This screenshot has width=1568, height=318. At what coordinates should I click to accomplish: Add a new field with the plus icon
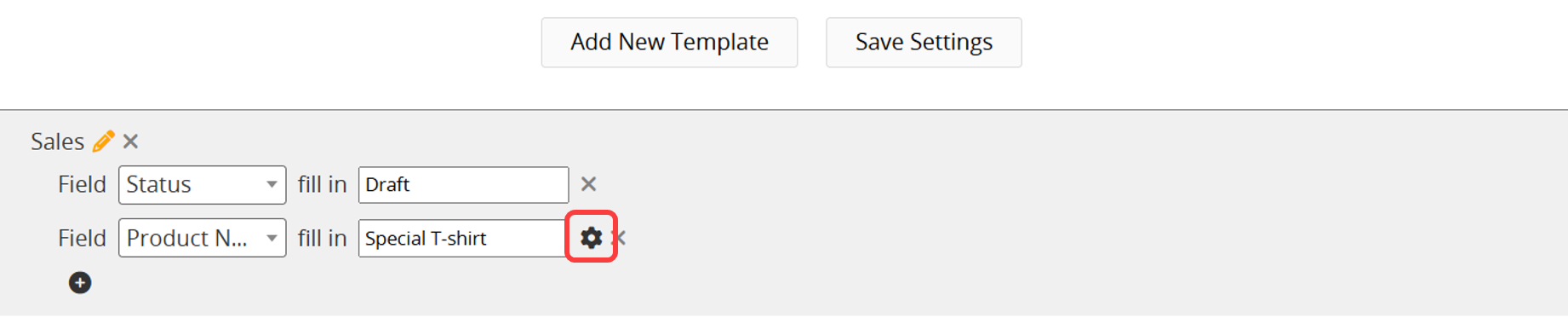pyautogui.click(x=80, y=283)
